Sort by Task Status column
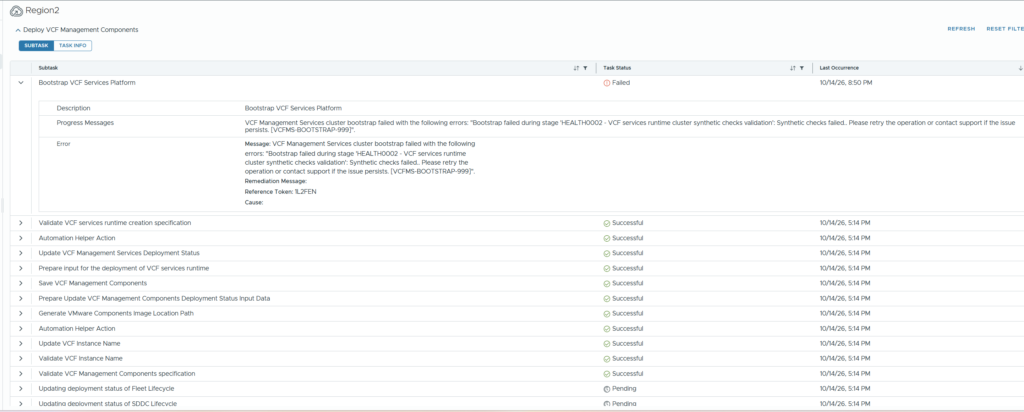This screenshot has width=1024, height=412. 792,68
